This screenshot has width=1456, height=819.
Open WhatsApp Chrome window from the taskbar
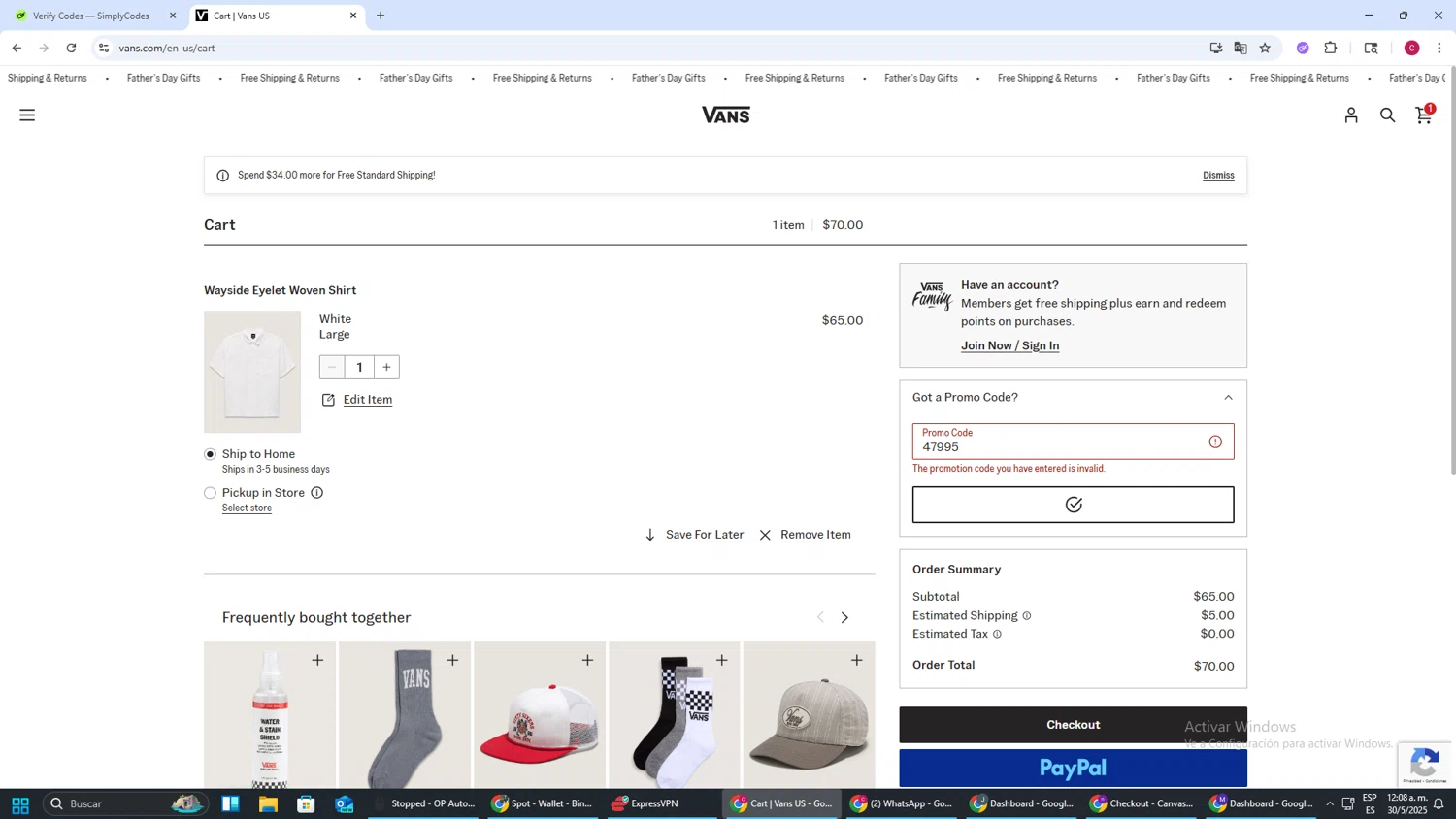click(x=901, y=804)
